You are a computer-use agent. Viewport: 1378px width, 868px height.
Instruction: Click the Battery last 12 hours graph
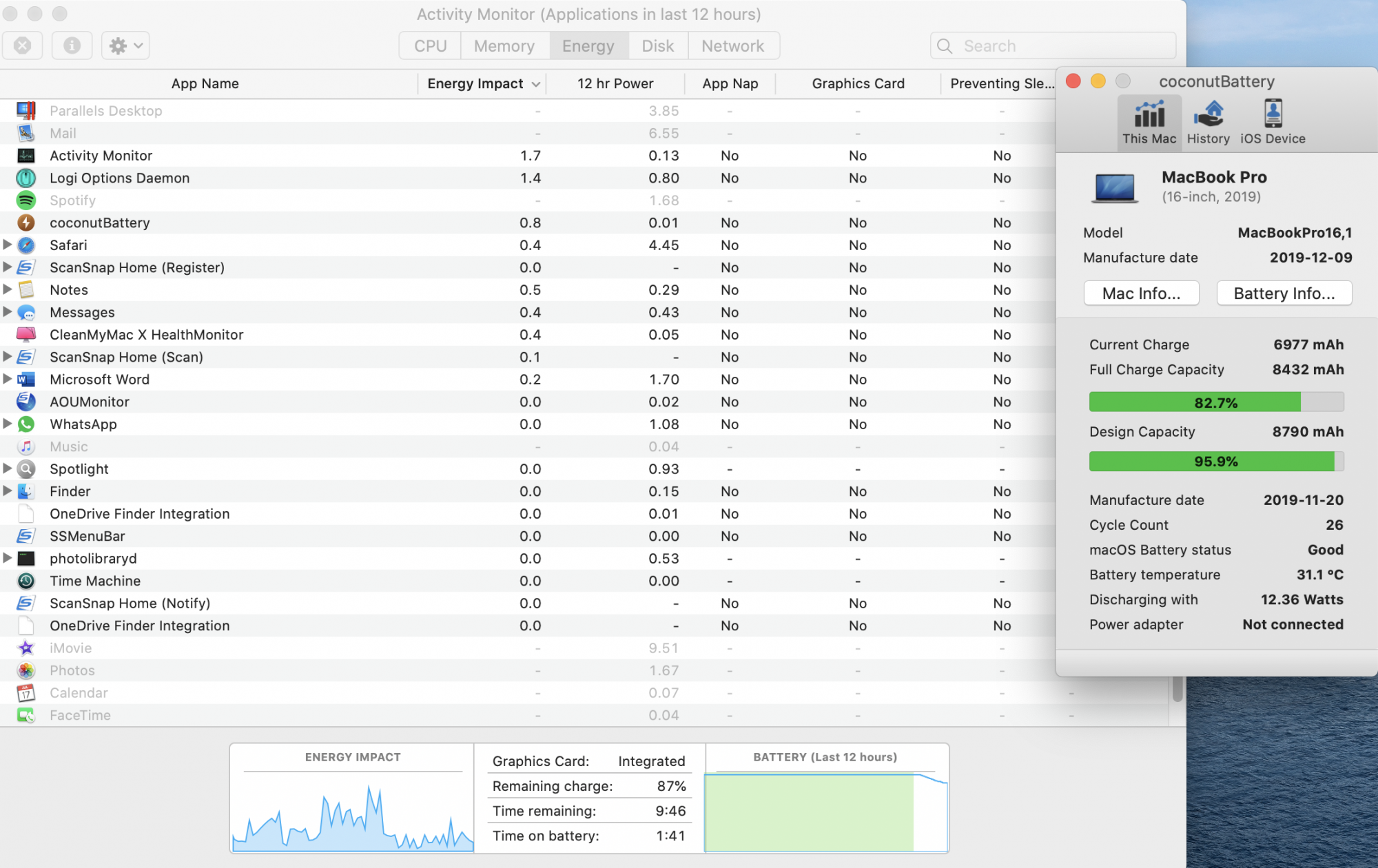click(826, 812)
